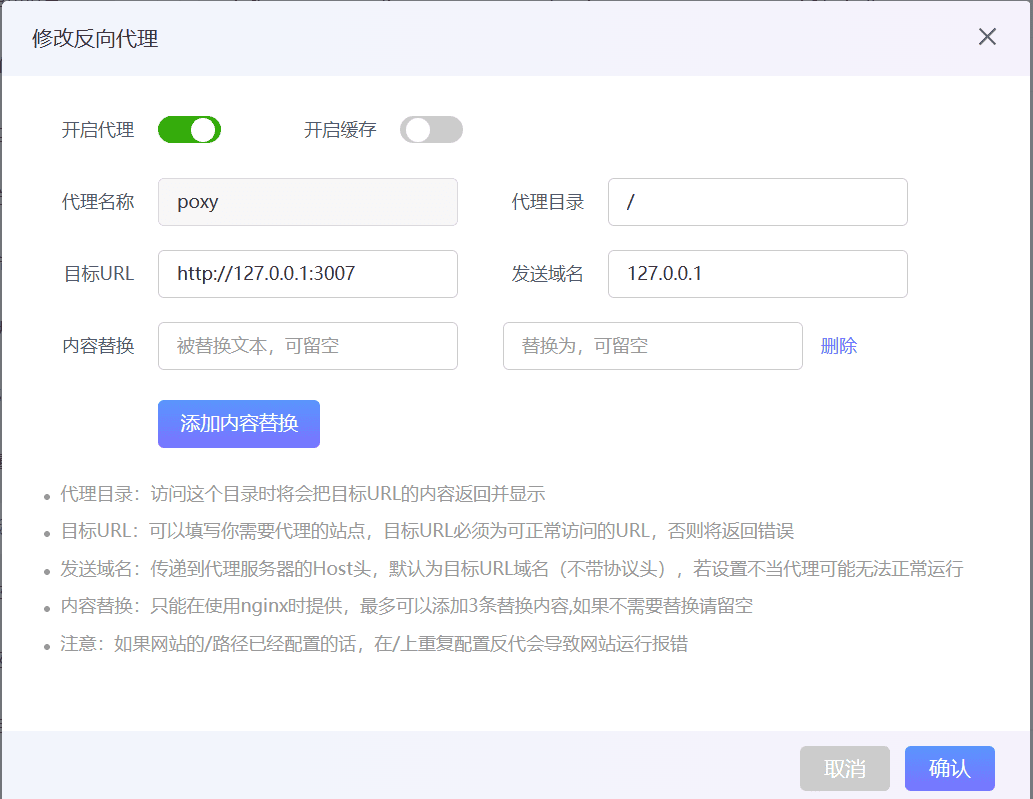Select the 发送域名 input field
Screen dimensions: 1033x799
coord(757,274)
